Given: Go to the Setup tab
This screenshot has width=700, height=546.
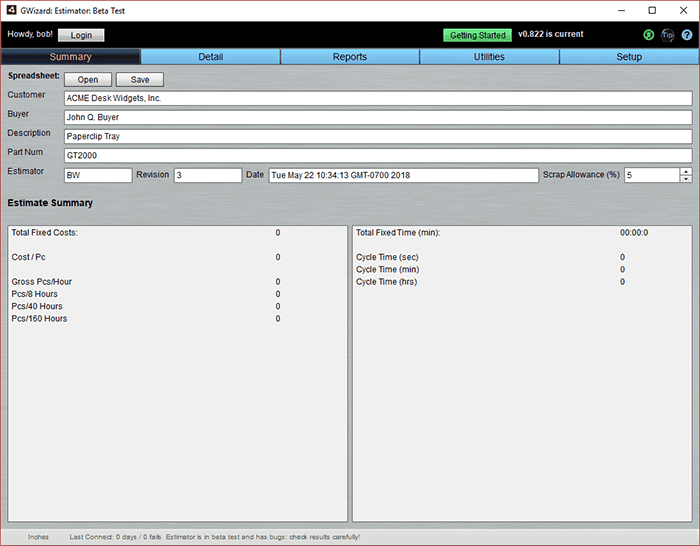Looking at the screenshot, I should 629,57.
